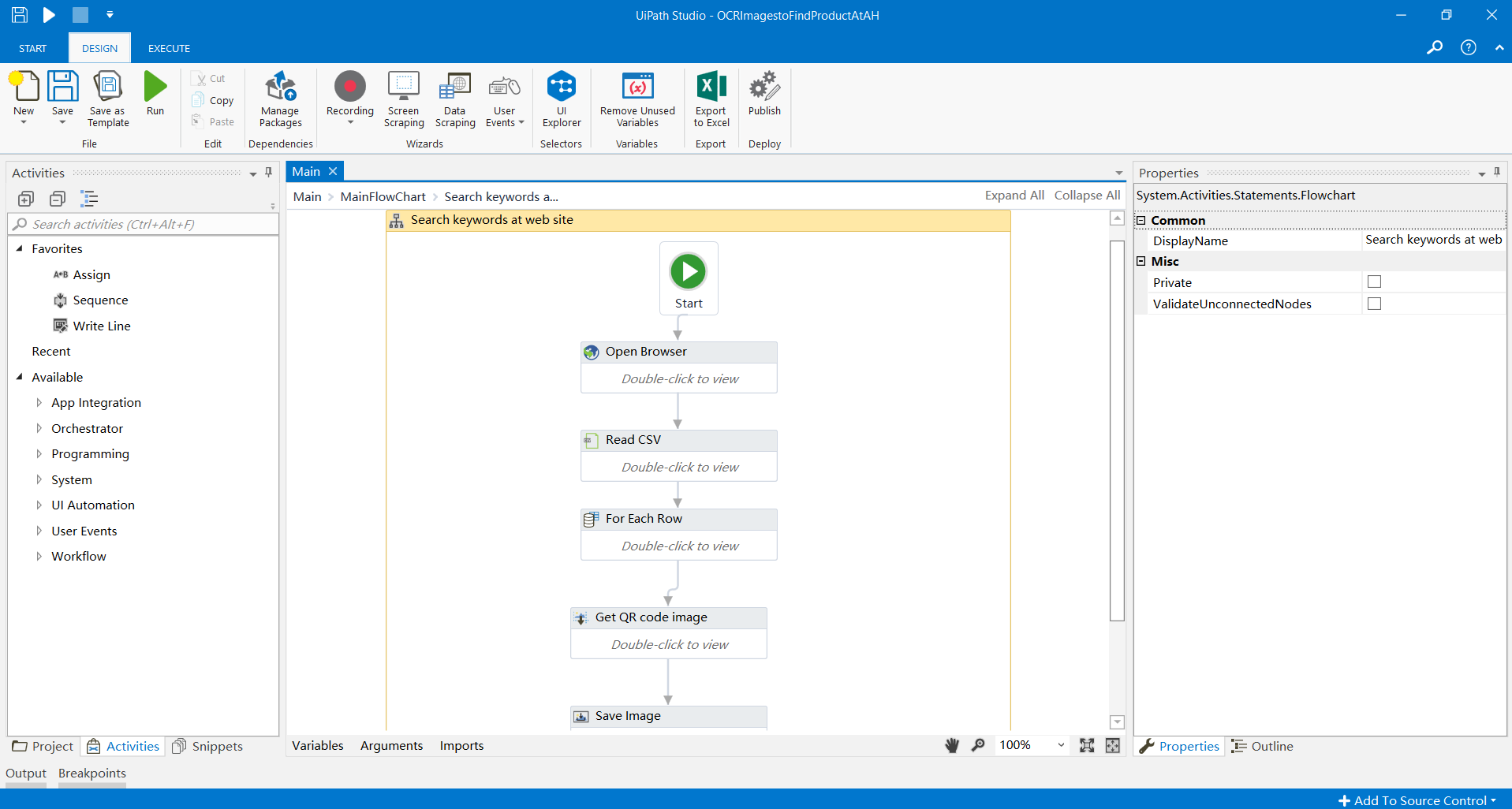Viewport: 1512px width, 809px height.
Task: Click Add To Source Control
Action: pyautogui.click(x=1418, y=800)
